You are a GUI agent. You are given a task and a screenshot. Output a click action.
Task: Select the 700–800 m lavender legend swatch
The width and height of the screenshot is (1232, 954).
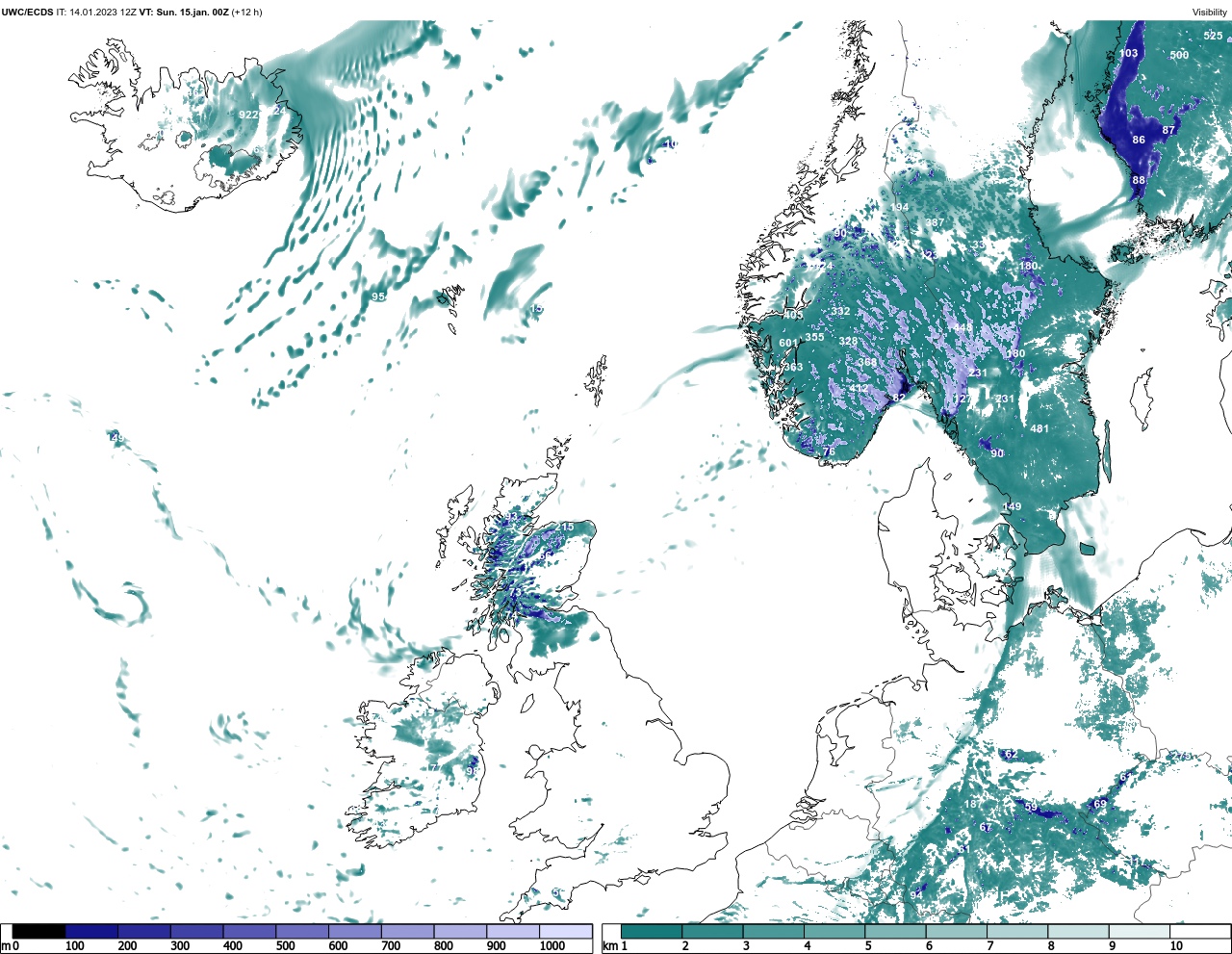point(407,932)
